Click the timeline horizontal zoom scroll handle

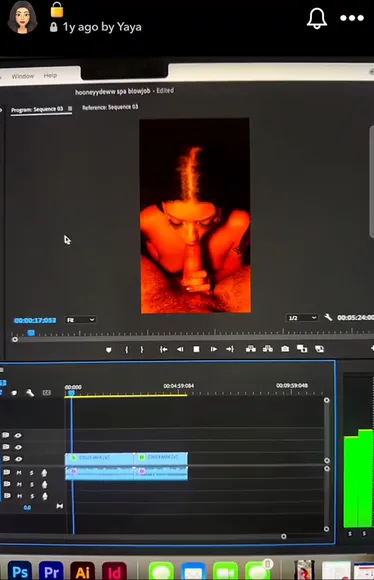tap(284, 536)
